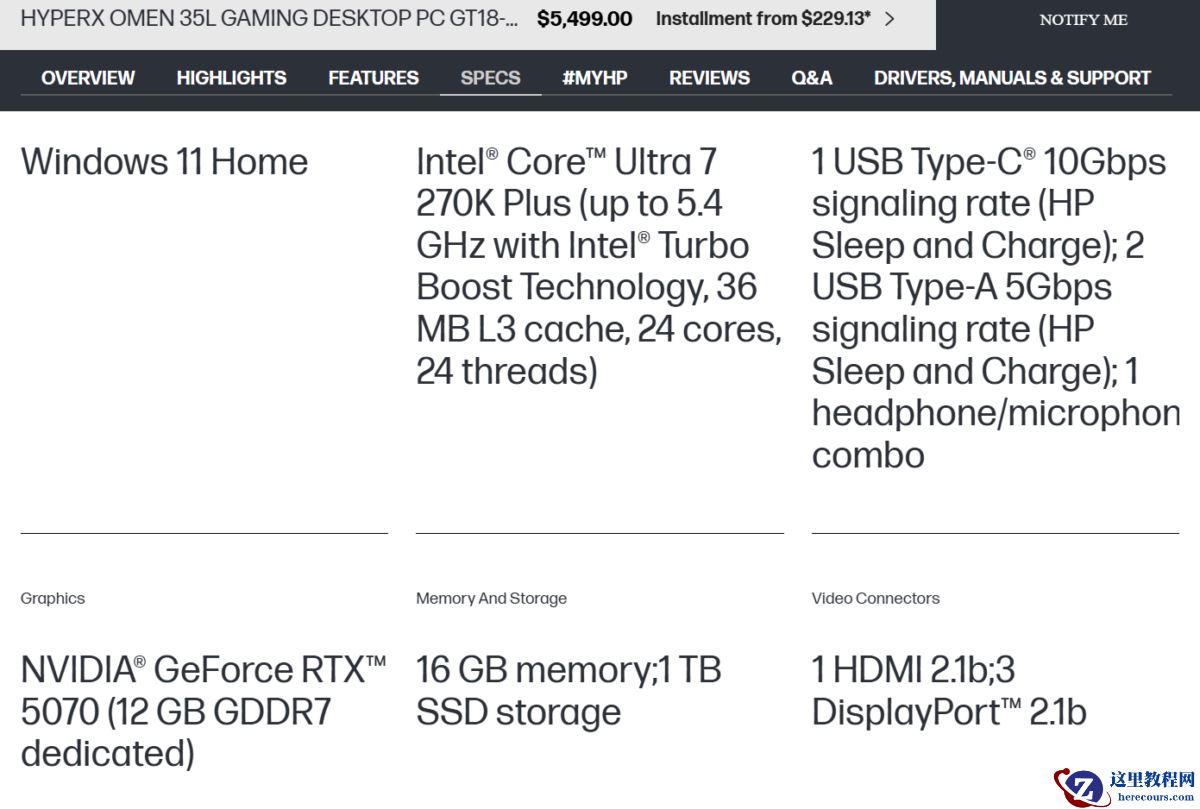Click the HyperX OMEN 35L product title
This screenshot has width=1200, height=809.
pos(269,19)
